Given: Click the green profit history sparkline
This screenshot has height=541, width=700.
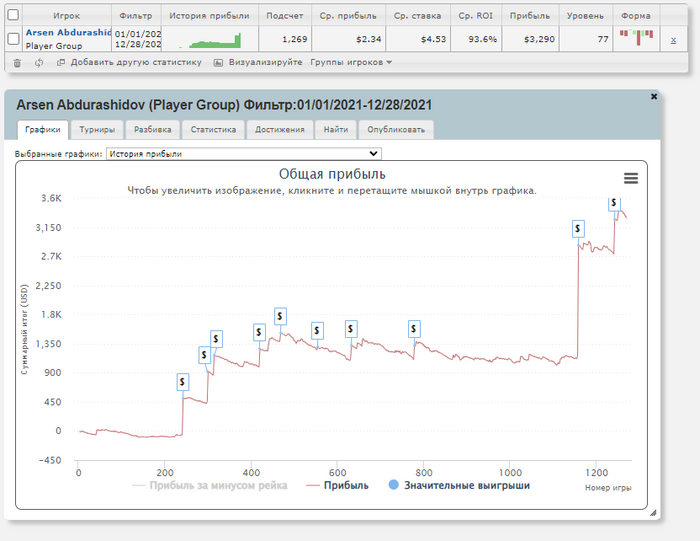Looking at the screenshot, I should (x=210, y=40).
